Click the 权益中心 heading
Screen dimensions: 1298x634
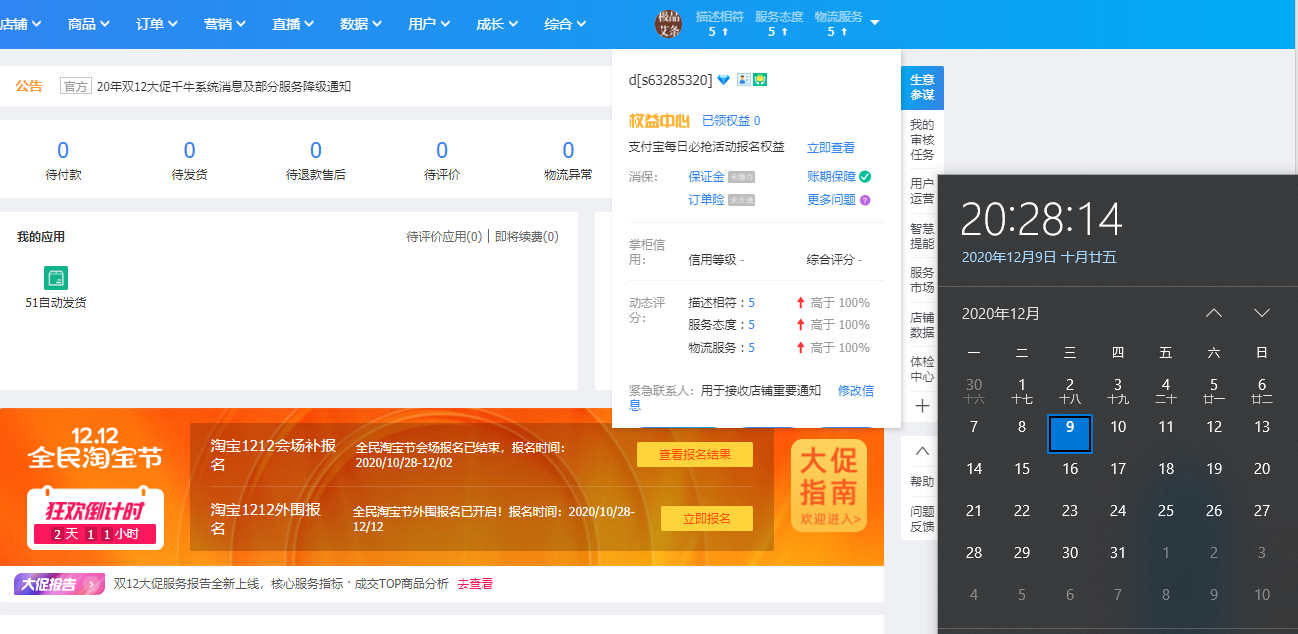[659, 121]
